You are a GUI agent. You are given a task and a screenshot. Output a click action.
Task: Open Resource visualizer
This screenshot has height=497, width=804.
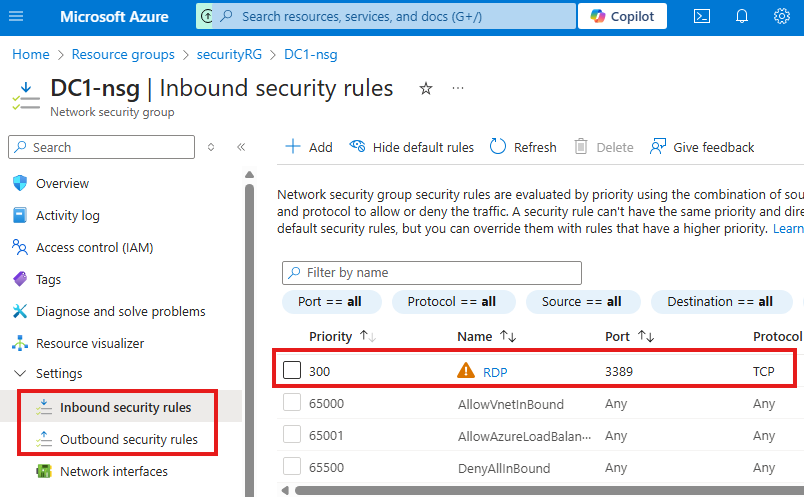point(90,343)
